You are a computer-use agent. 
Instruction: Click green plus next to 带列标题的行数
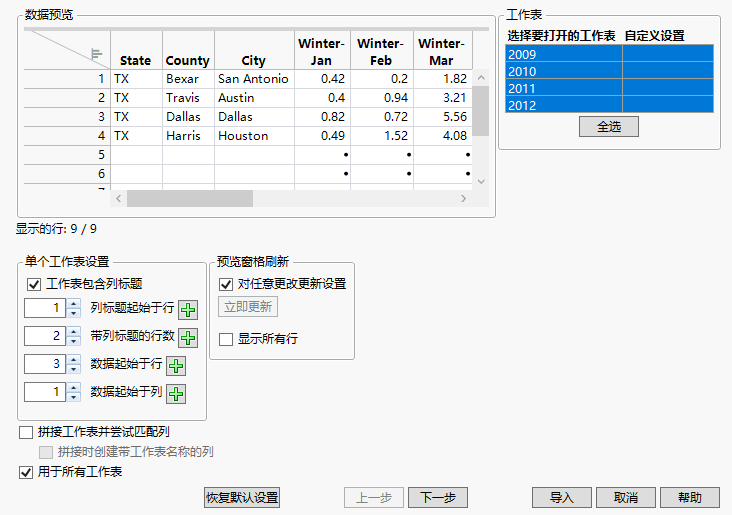(188, 338)
